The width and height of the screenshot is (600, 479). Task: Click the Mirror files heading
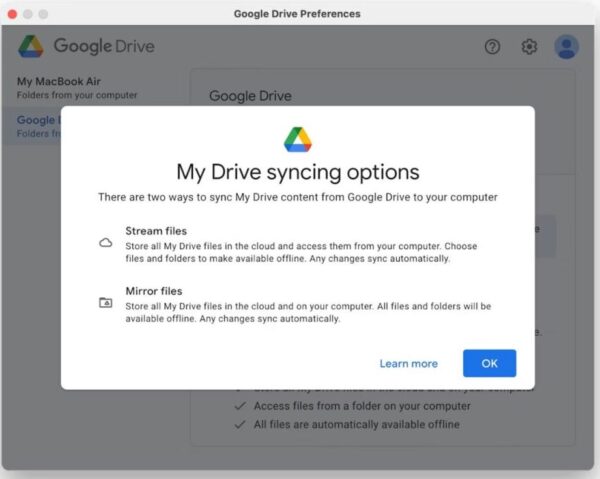(x=154, y=291)
